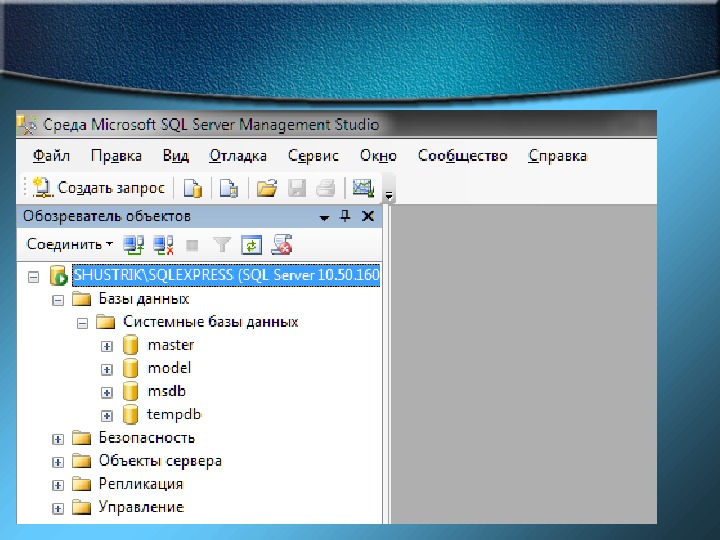Click the msdb database cylinder icon
The height and width of the screenshot is (540, 720).
[130, 391]
